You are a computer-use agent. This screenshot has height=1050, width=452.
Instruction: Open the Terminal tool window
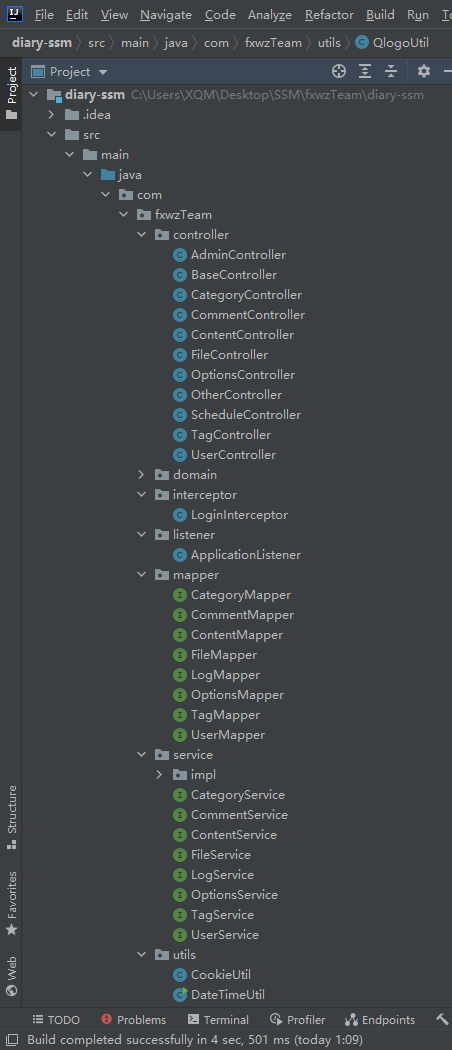click(x=218, y=1020)
